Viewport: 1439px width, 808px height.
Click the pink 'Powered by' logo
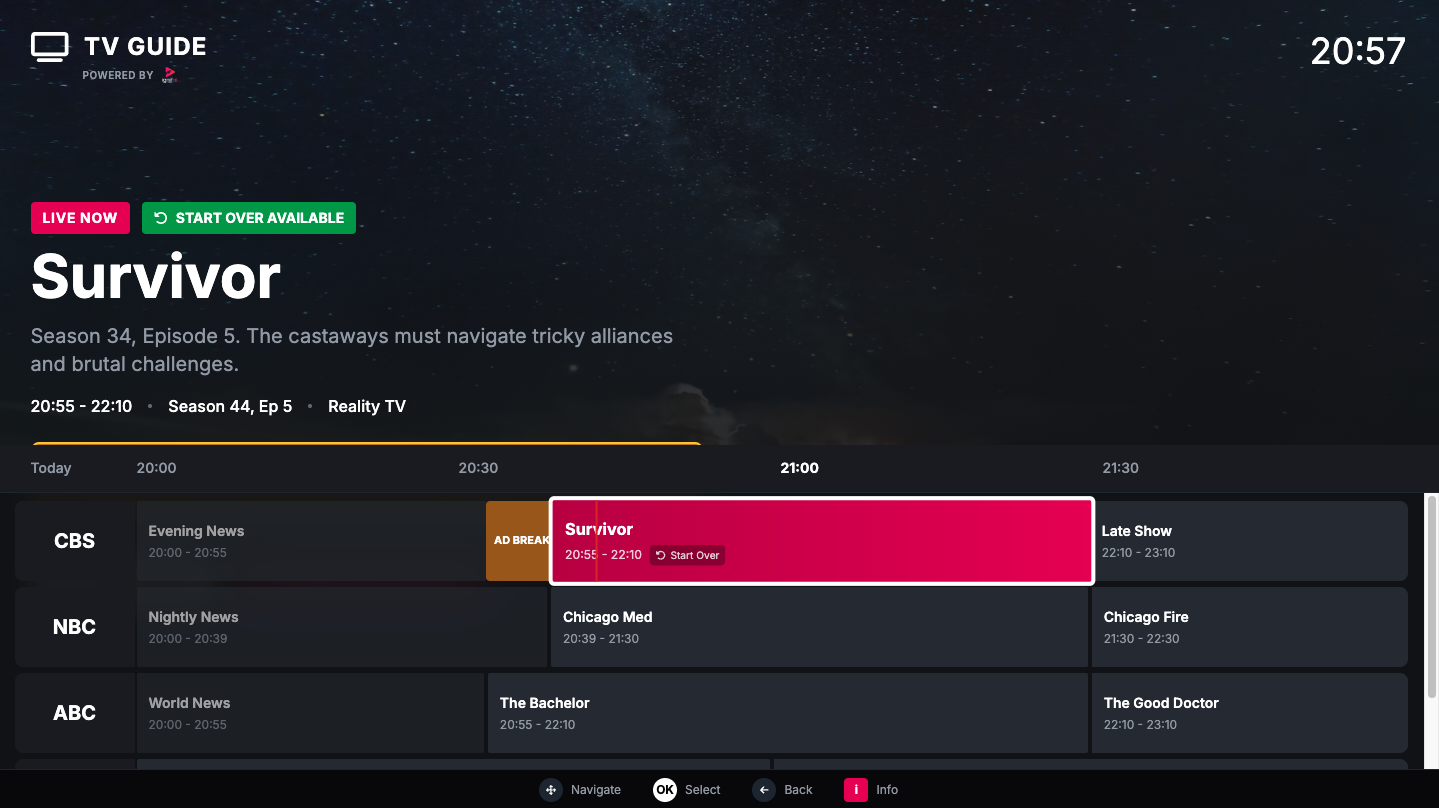[169, 75]
